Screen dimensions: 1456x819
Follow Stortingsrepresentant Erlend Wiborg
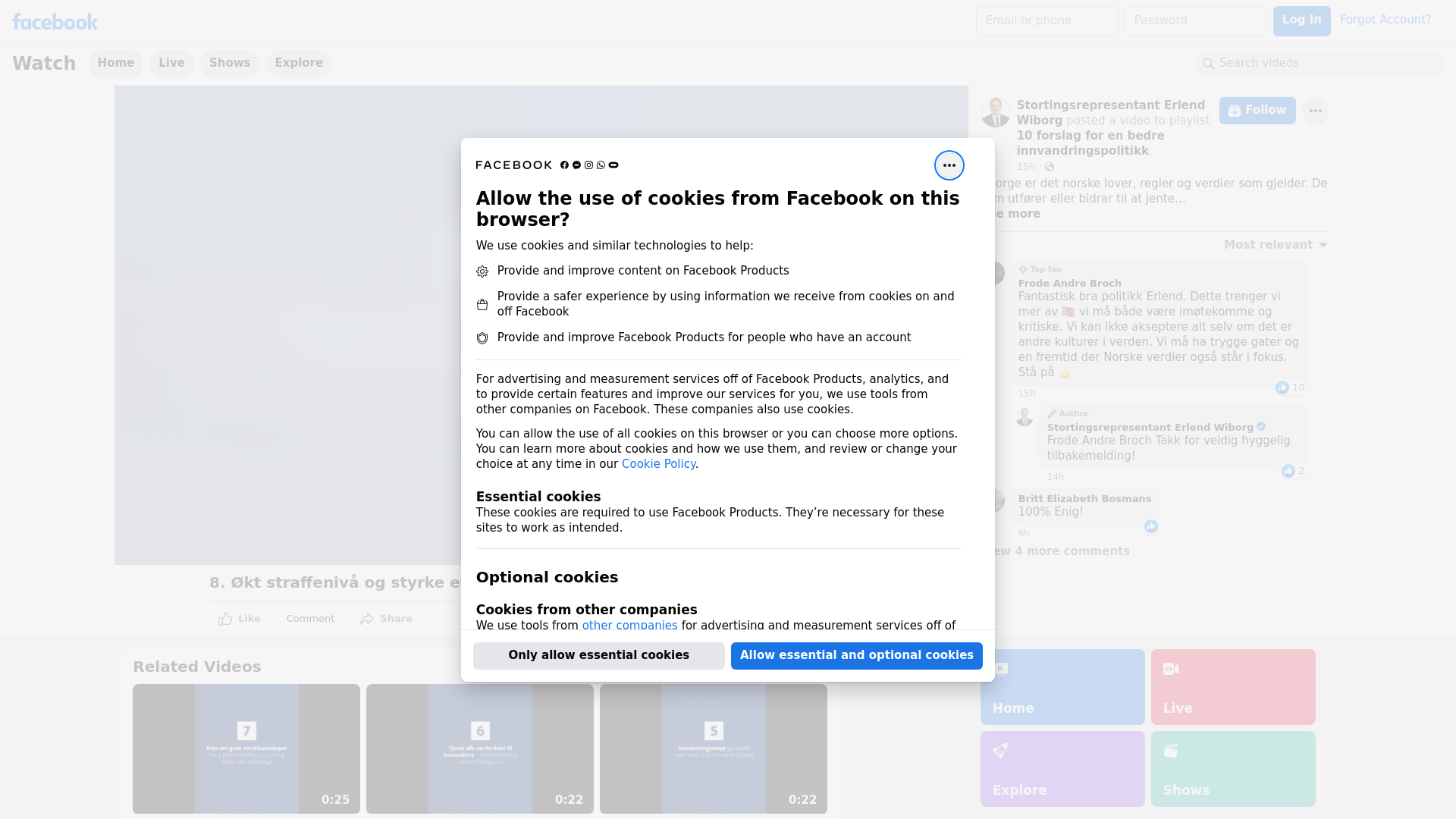click(x=1257, y=111)
